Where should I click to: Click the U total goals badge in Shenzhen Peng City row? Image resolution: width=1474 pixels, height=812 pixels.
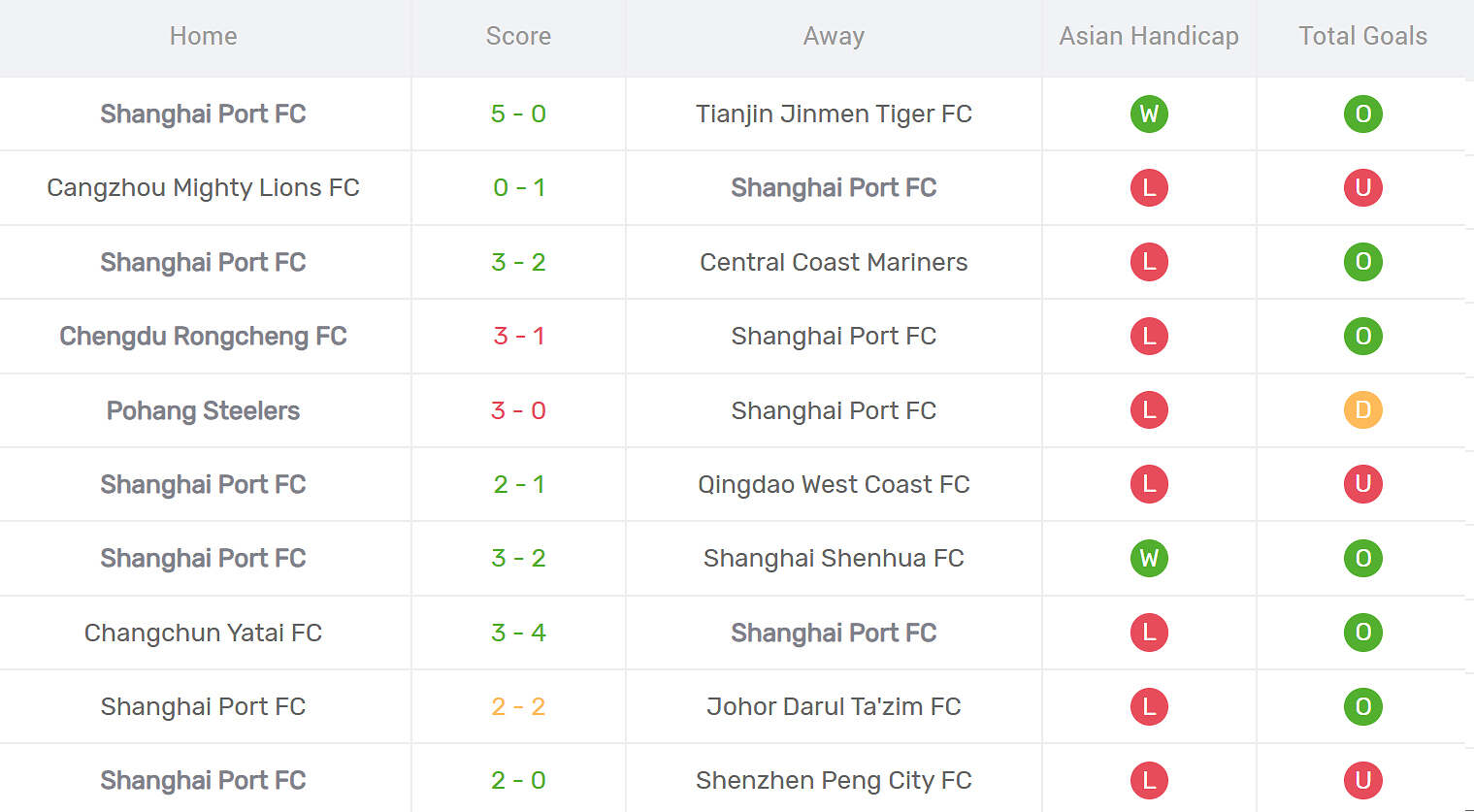[x=1362, y=780]
